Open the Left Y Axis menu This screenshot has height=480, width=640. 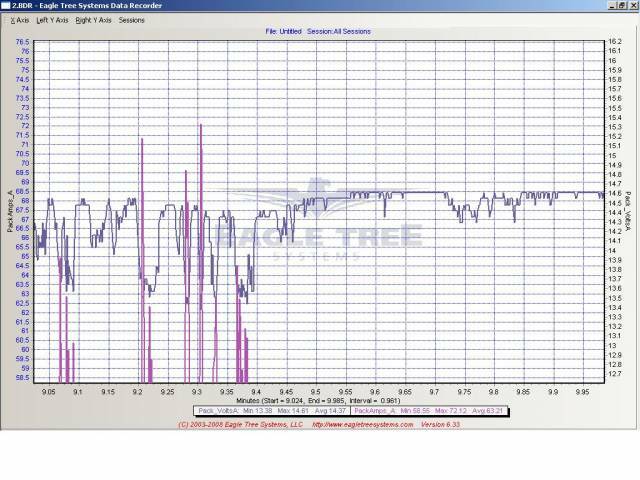point(52,20)
